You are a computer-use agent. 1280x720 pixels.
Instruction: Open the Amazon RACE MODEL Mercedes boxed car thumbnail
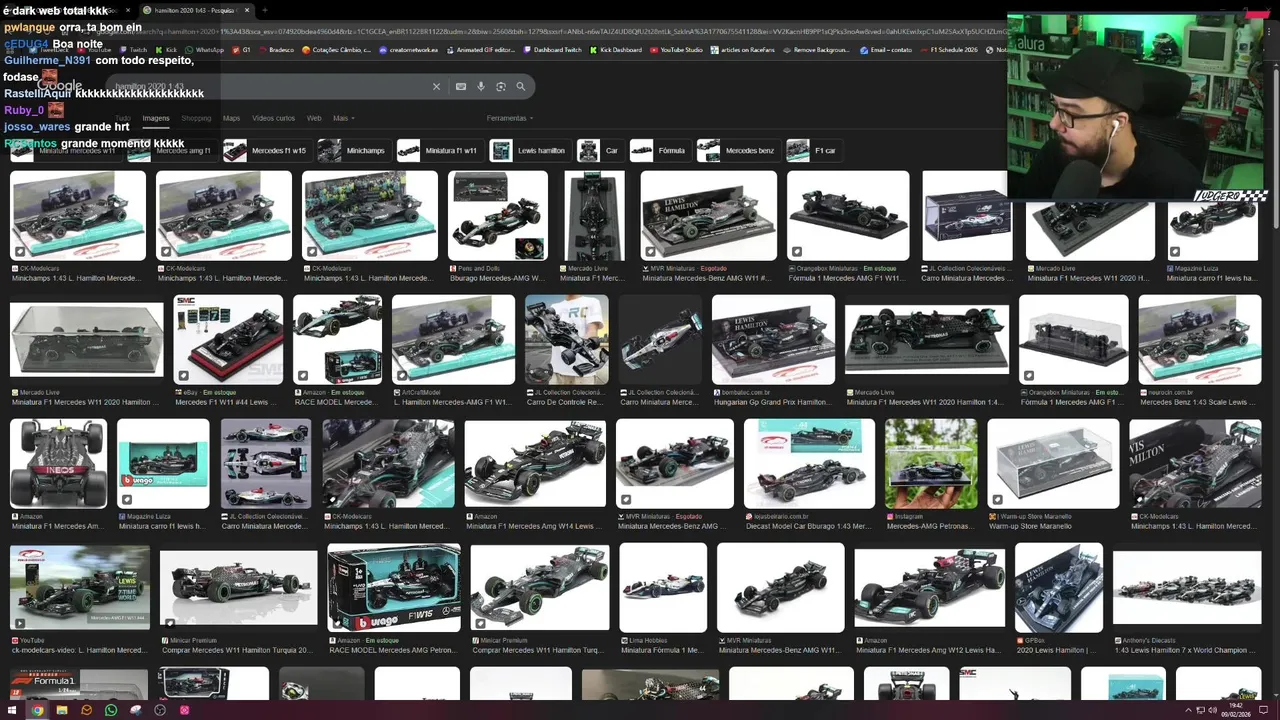tap(337, 340)
